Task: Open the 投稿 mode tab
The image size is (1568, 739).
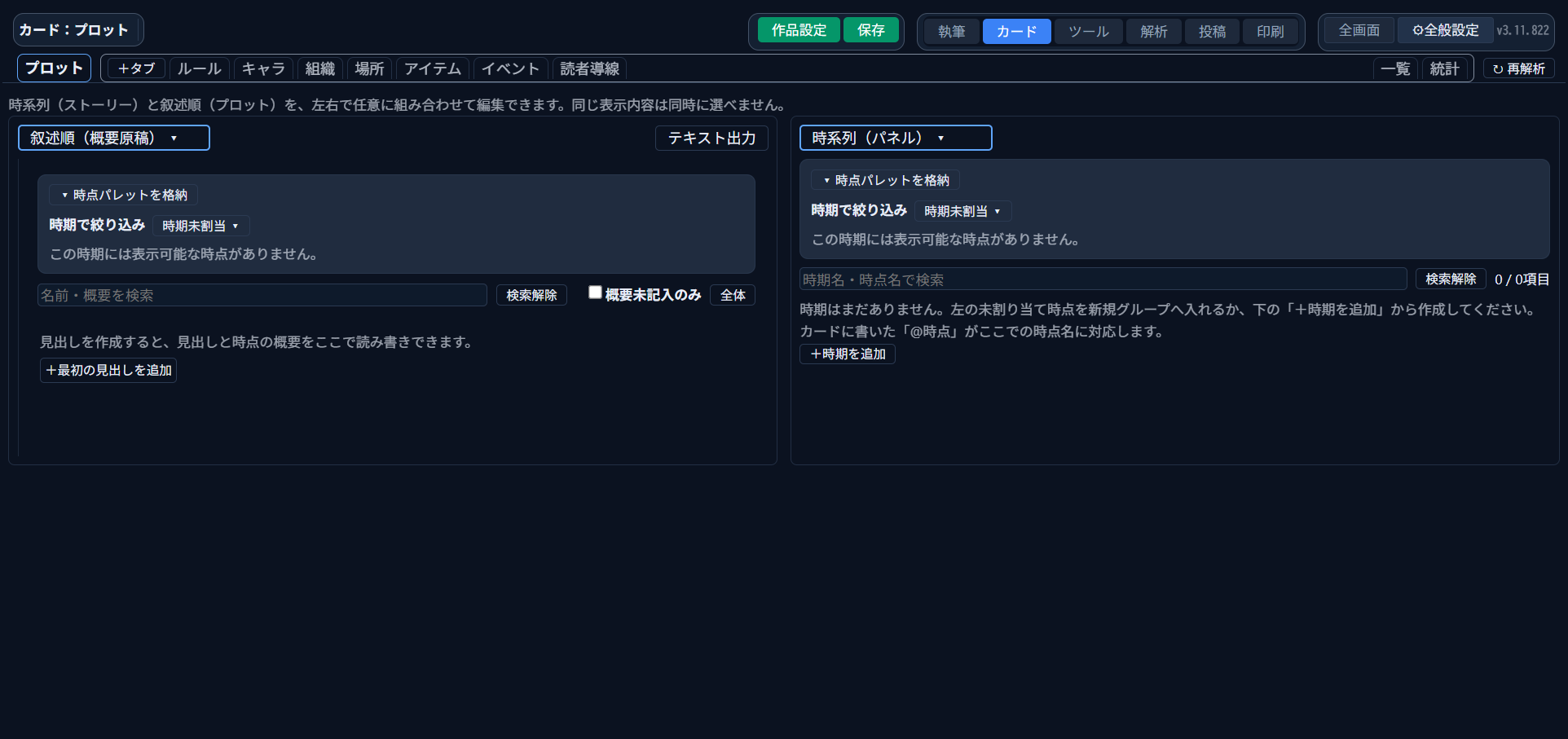Action: point(1212,31)
